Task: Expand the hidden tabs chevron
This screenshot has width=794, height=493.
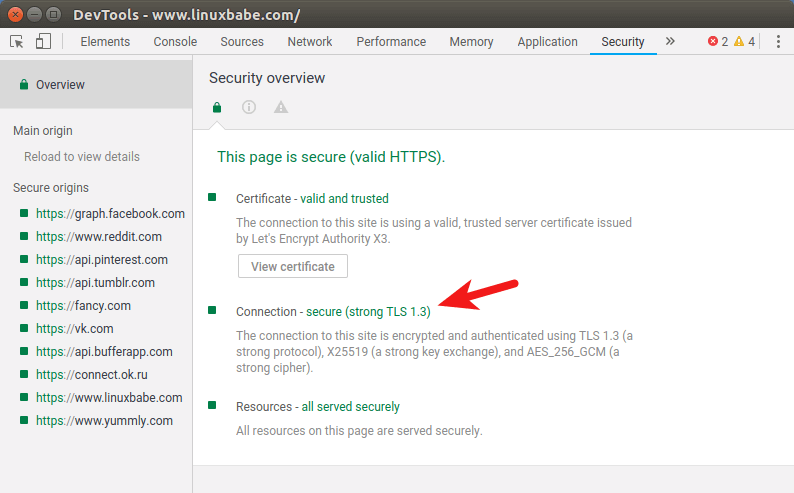Action: tap(670, 42)
